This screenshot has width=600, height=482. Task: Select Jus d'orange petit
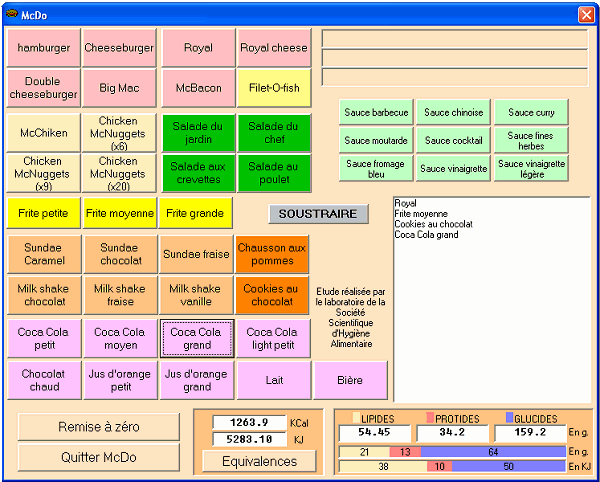(x=121, y=380)
